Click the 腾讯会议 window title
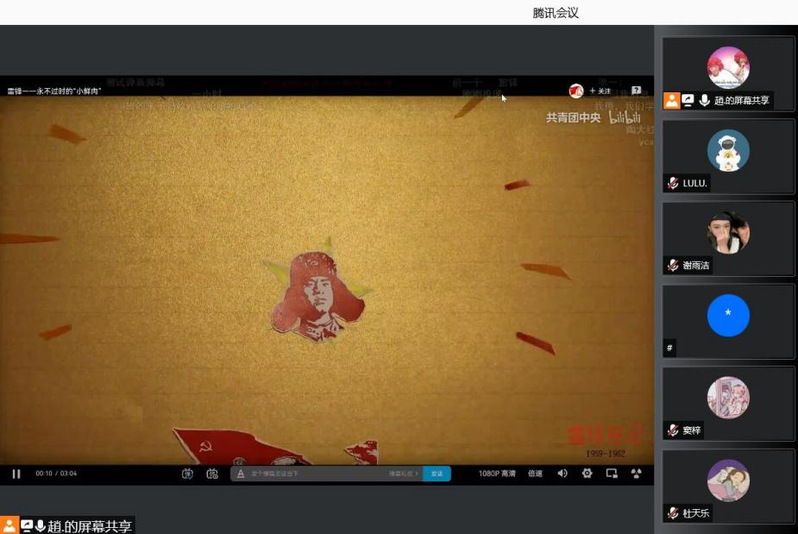 tap(555, 13)
